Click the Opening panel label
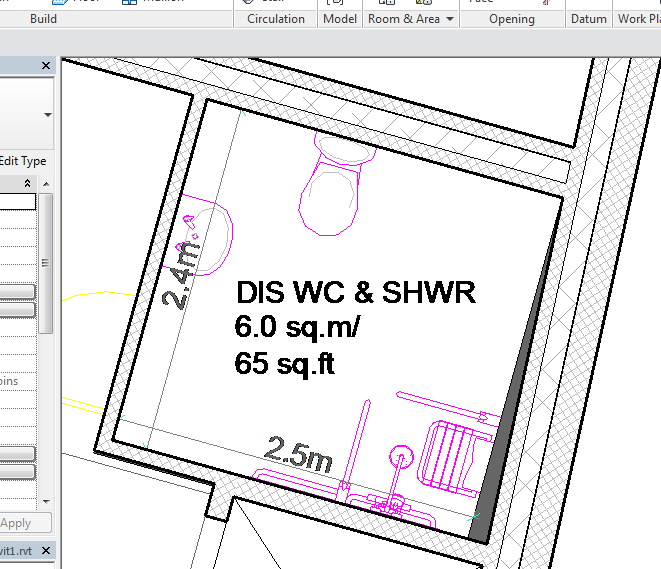The height and width of the screenshot is (569, 661). pos(512,19)
